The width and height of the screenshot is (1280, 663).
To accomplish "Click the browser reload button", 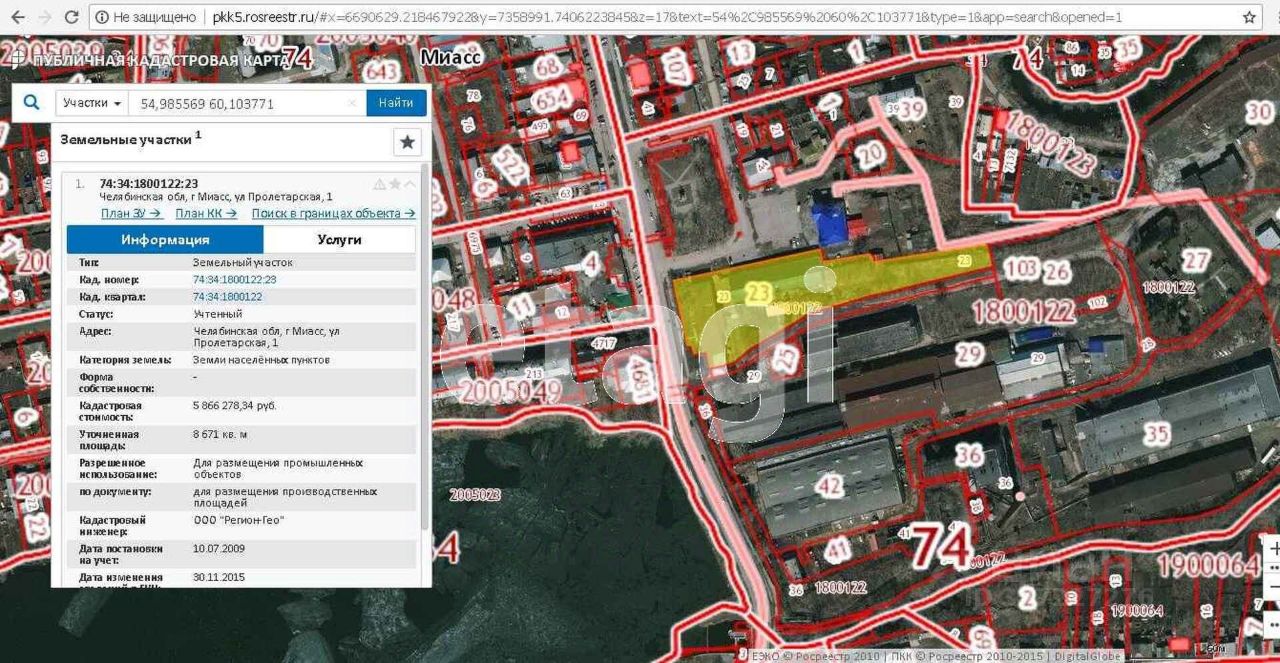I will 71,17.
